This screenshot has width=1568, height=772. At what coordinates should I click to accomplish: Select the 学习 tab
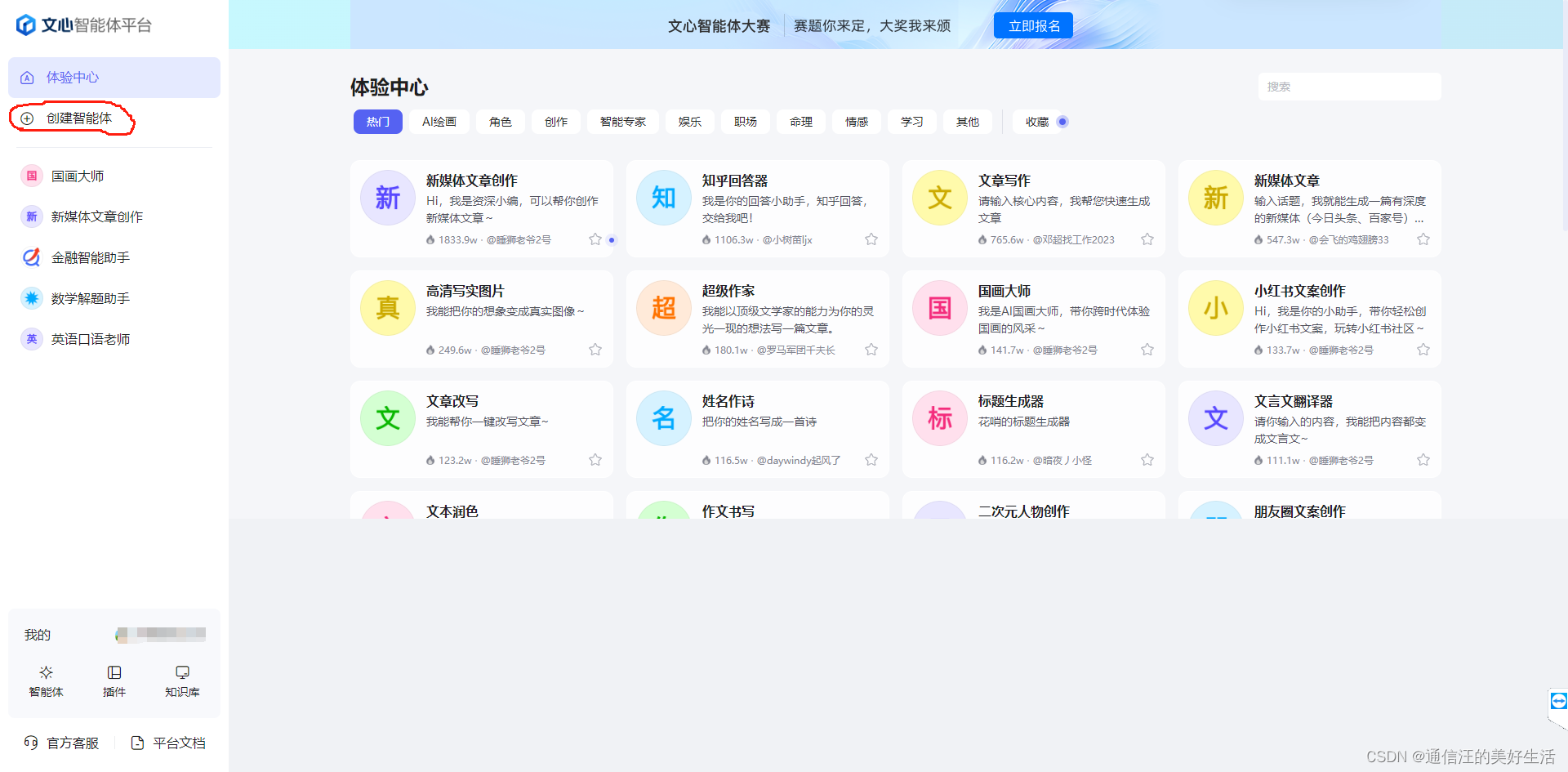(x=912, y=122)
